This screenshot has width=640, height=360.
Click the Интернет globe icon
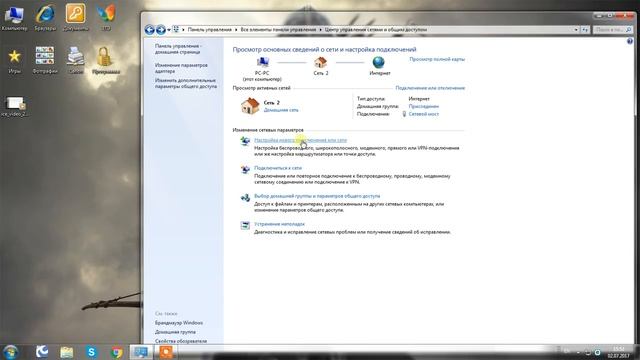(379, 62)
